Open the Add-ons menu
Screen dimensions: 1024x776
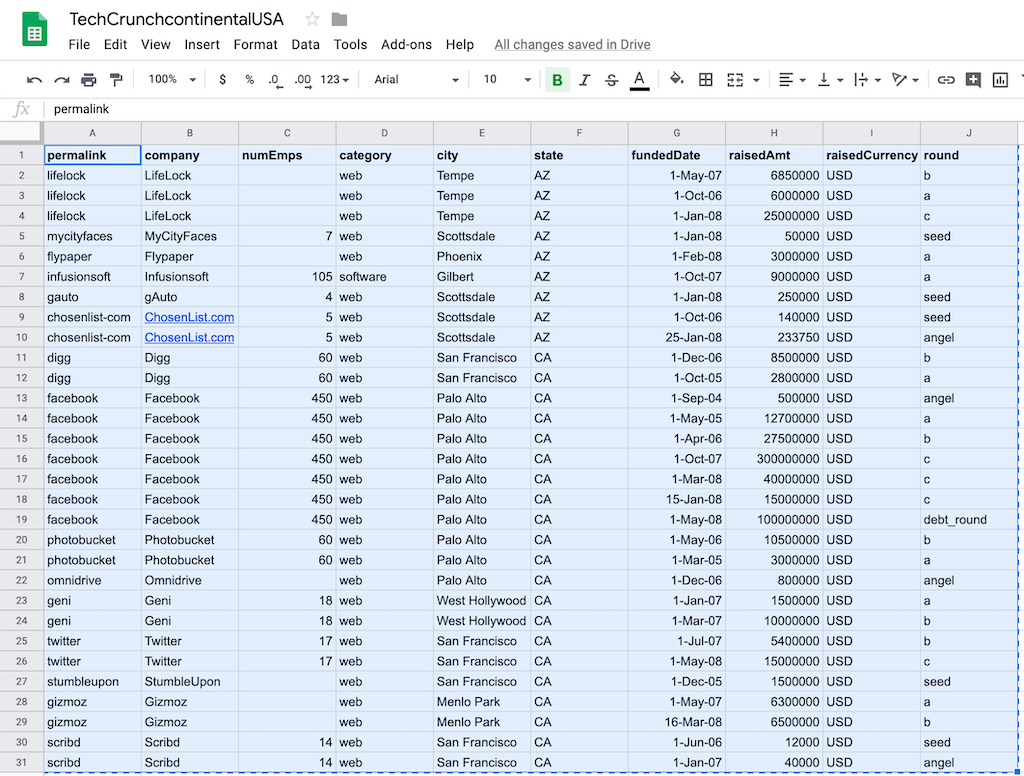tap(406, 44)
